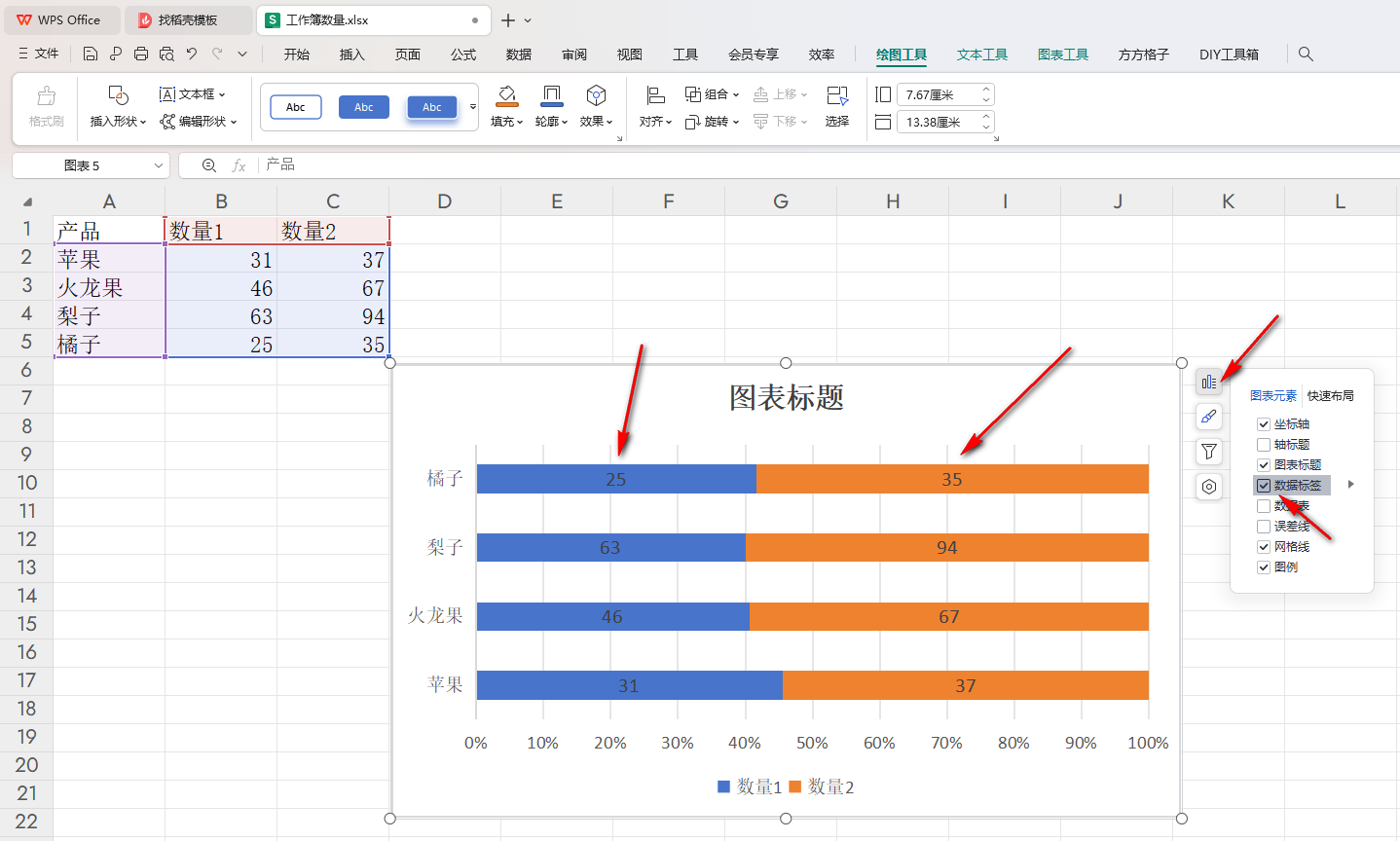Enable the 轴标题 checkbox
This screenshot has width=1400, height=841.
[1264, 445]
